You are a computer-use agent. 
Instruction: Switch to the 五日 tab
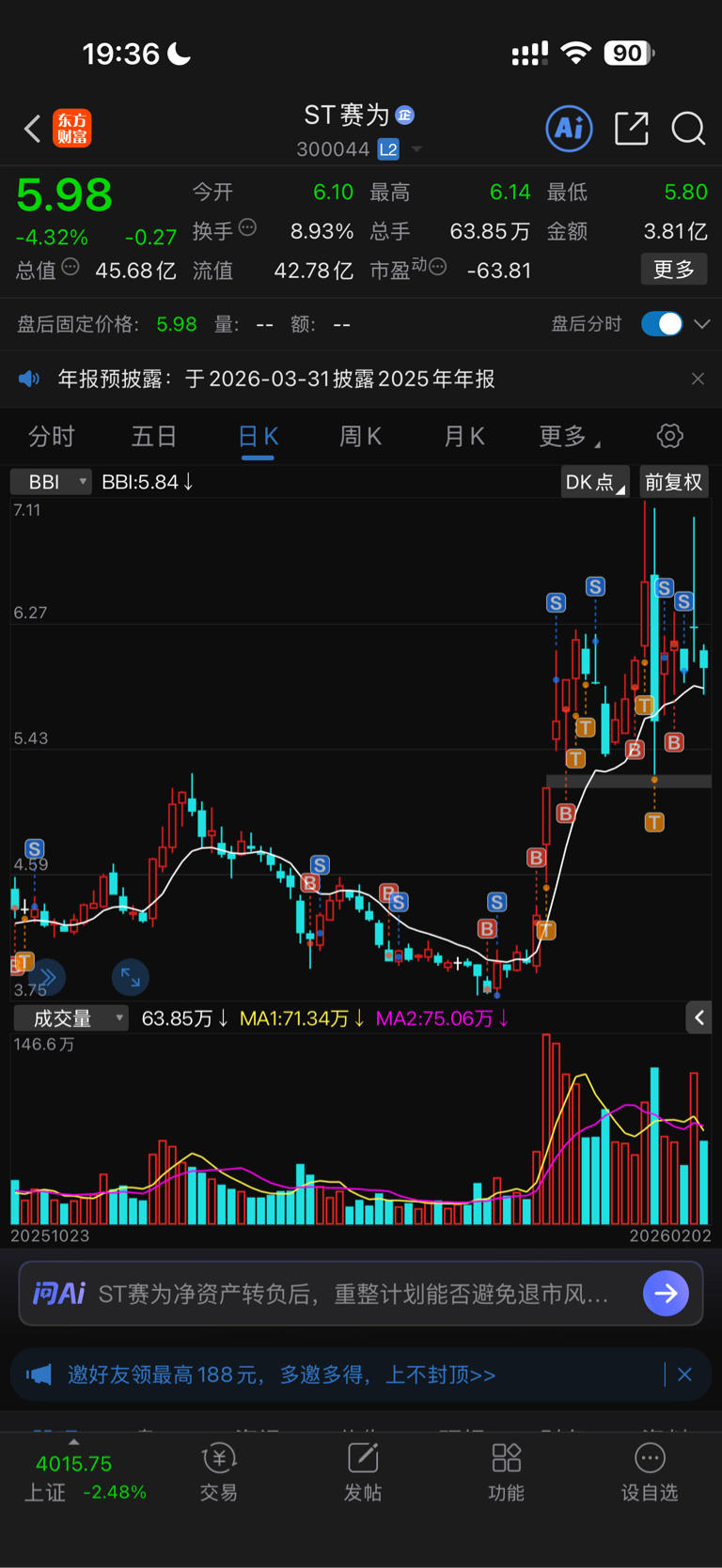point(154,436)
